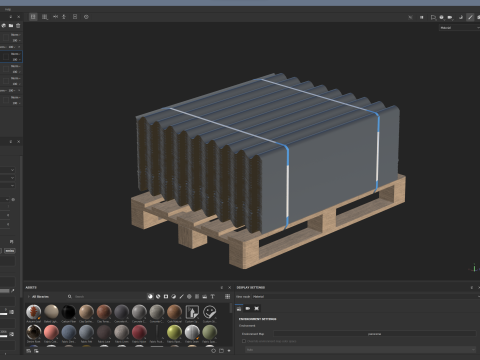Select the Autumn Leaf material thumbnail

tap(34, 312)
